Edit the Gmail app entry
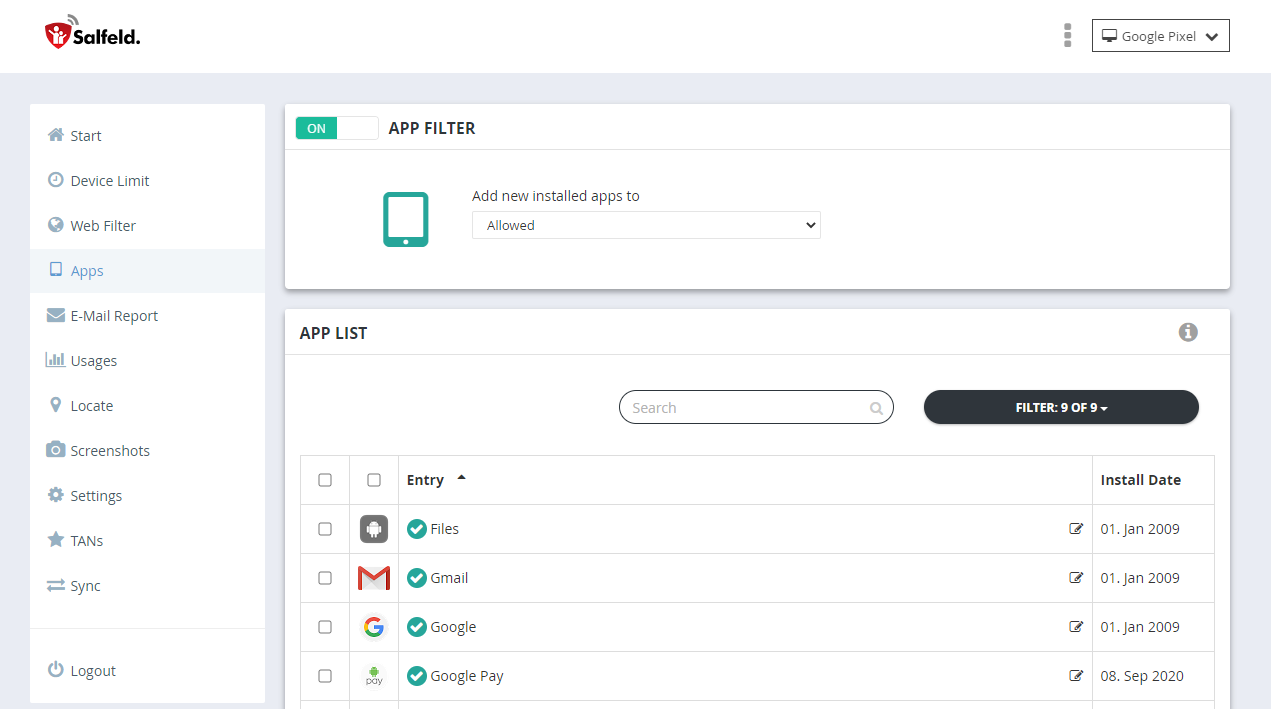Viewport: 1271px width, 709px height. [1076, 577]
